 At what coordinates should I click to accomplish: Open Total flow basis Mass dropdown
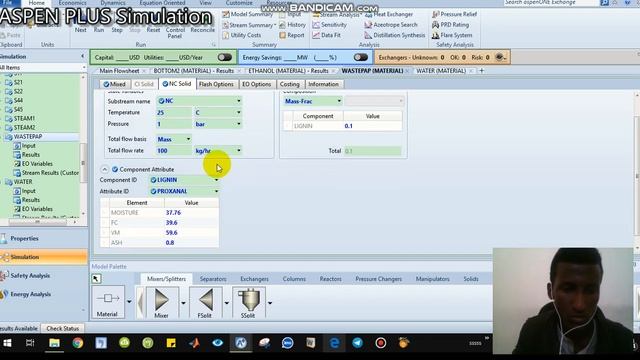pos(188,139)
